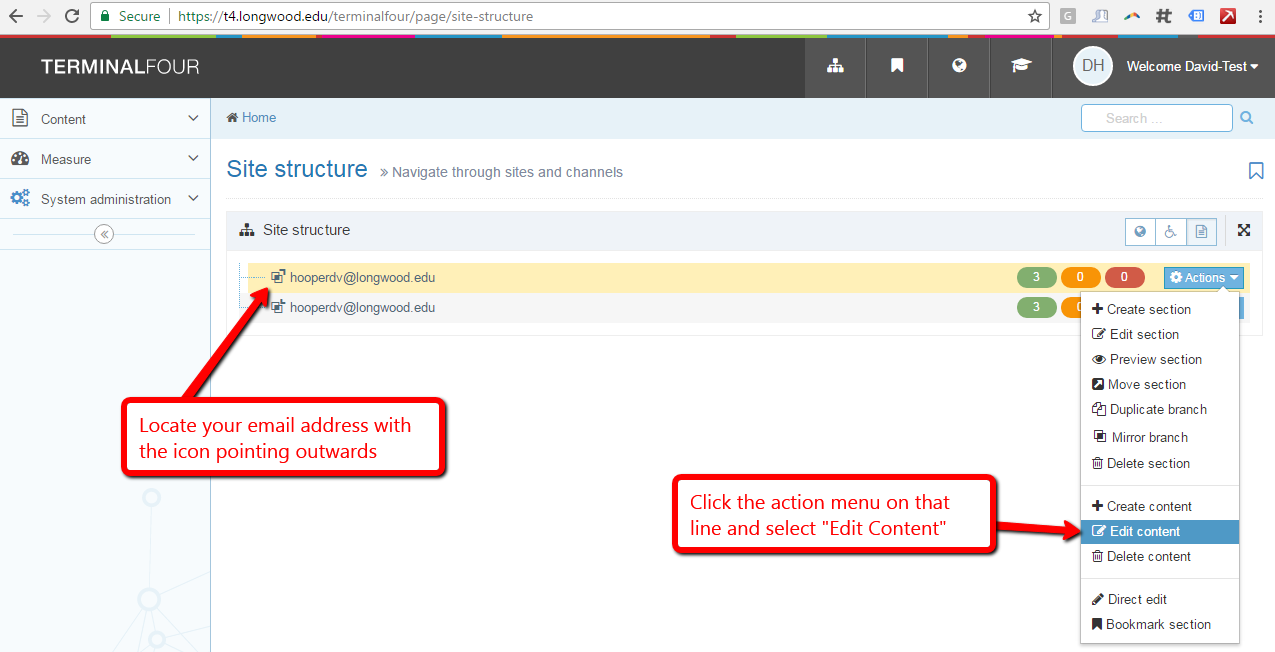
Task: Expand the Site structure panel to fullscreen
Action: [x=1244, y=230]
